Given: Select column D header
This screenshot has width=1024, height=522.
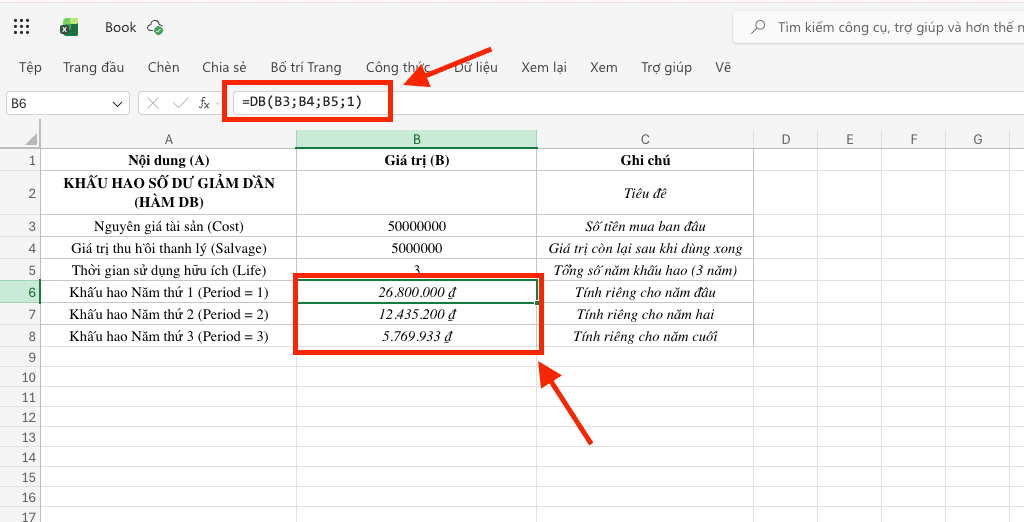Looking at the screenshot, I should coord(786,139).
